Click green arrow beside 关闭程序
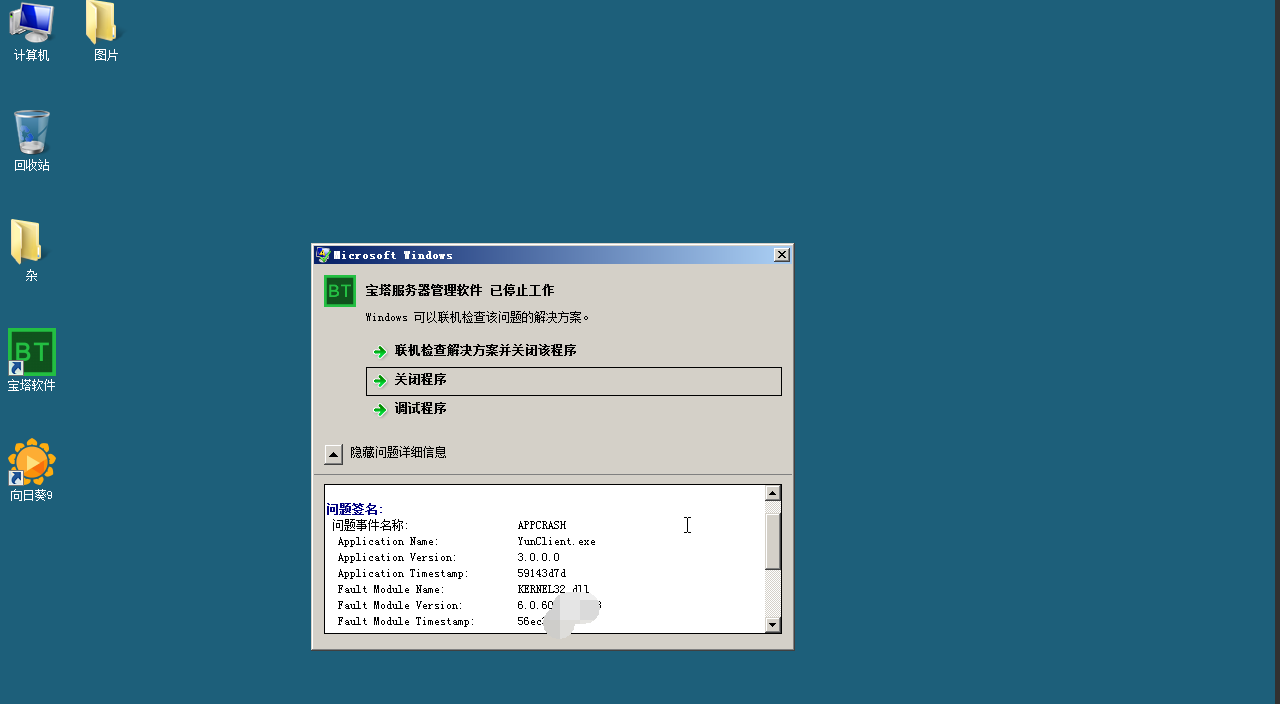This screenshot has width=1280, height=704. tap(380, 381)
